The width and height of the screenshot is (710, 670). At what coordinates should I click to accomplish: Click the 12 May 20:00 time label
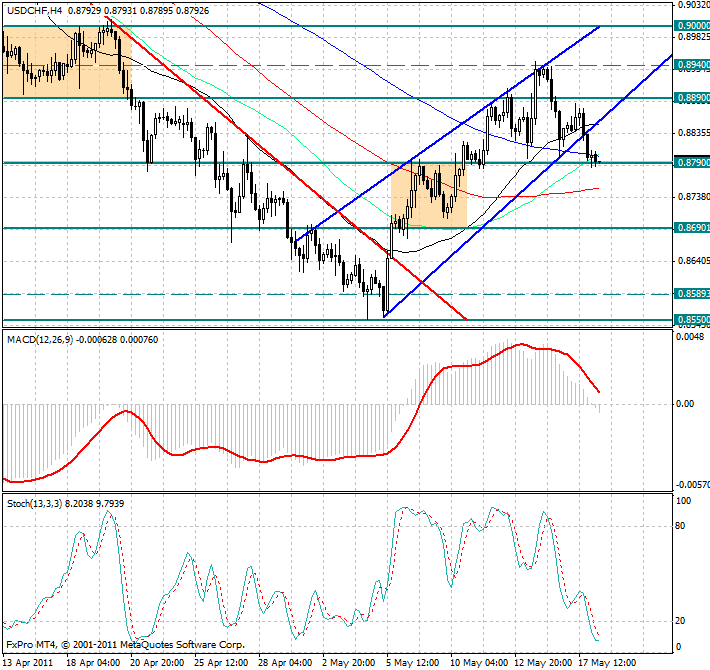543,663
